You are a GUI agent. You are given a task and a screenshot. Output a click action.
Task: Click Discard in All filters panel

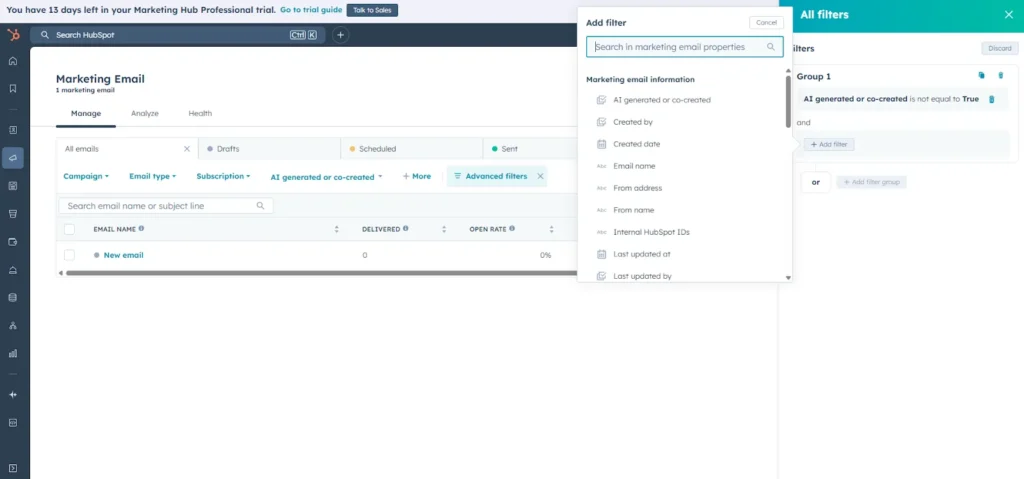999,48
